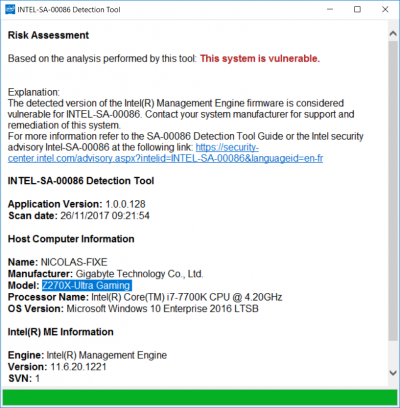Image resolution: width=400 pixels, height=408 pixels.
Task: Click the 'INTEL-SA-00086 Detection Tool' bold heading
Action: (81, 181)
